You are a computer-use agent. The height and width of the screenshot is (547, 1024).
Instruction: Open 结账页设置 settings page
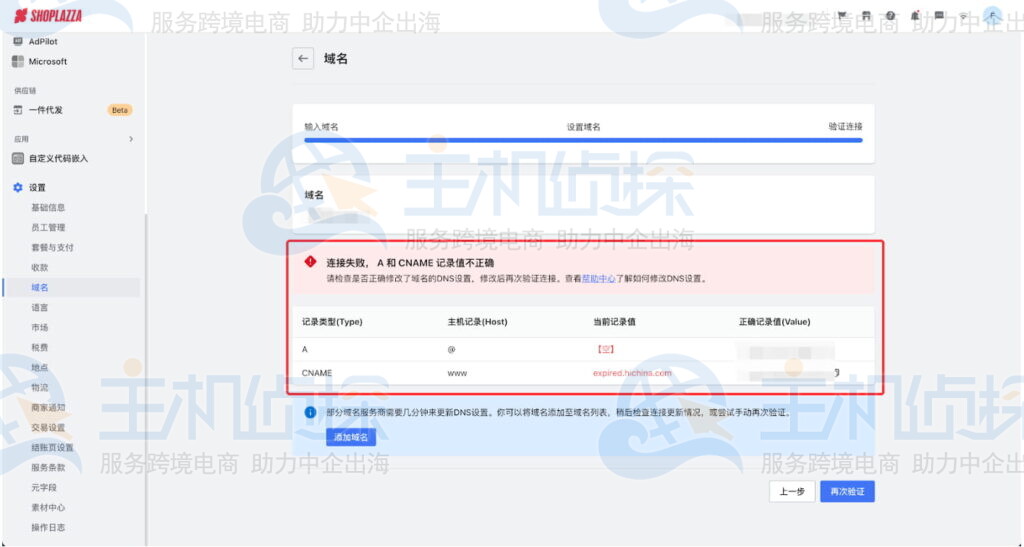[52, 448]
